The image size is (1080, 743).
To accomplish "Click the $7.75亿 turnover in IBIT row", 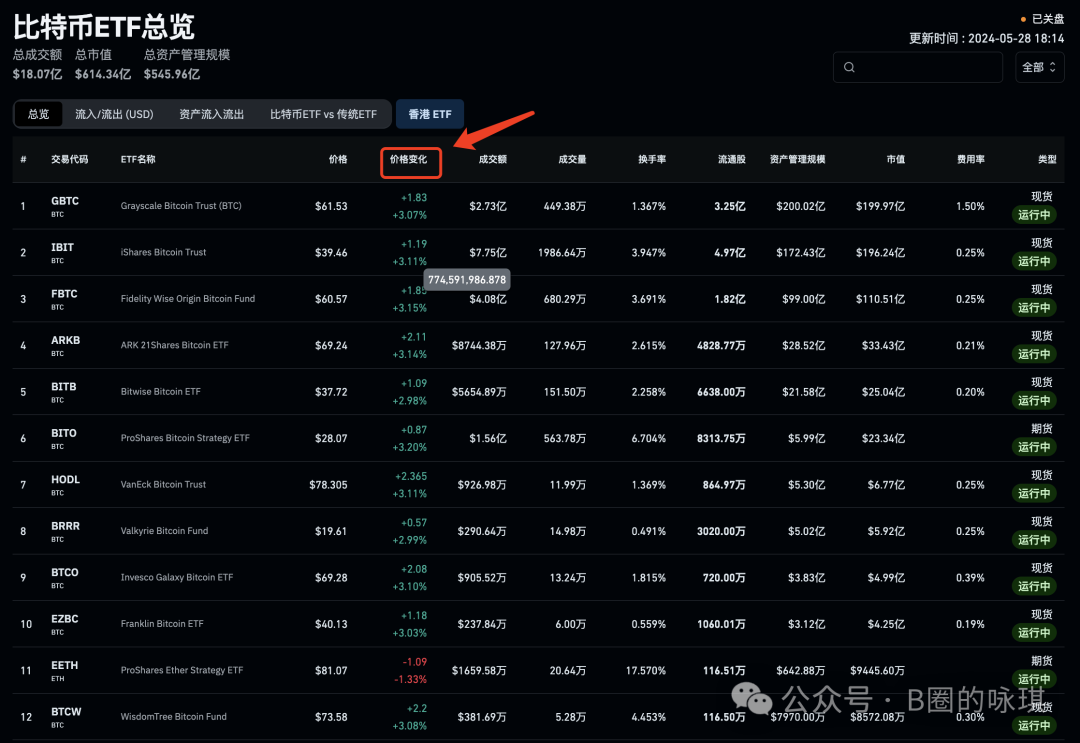I will [x=488, y=253].
